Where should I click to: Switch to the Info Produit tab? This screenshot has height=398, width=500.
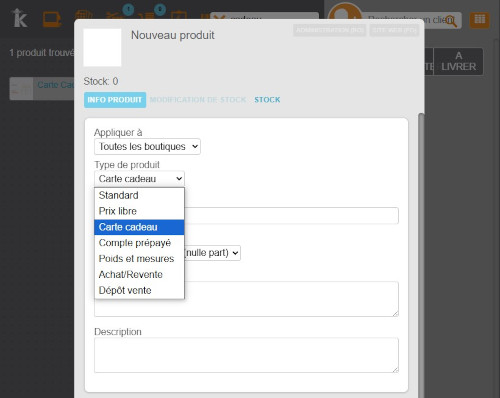(115, 100)
